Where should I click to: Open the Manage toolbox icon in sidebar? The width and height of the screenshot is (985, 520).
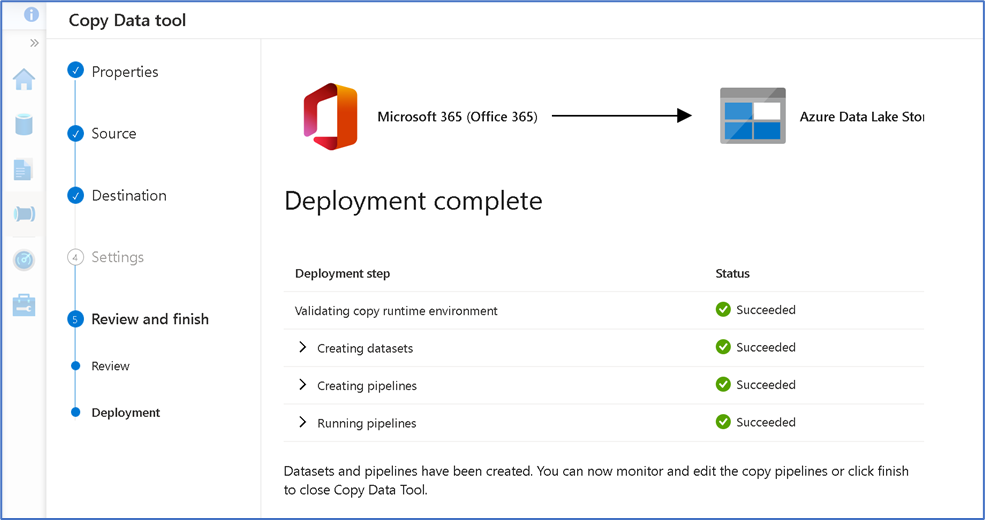click(x=24, y=305)
